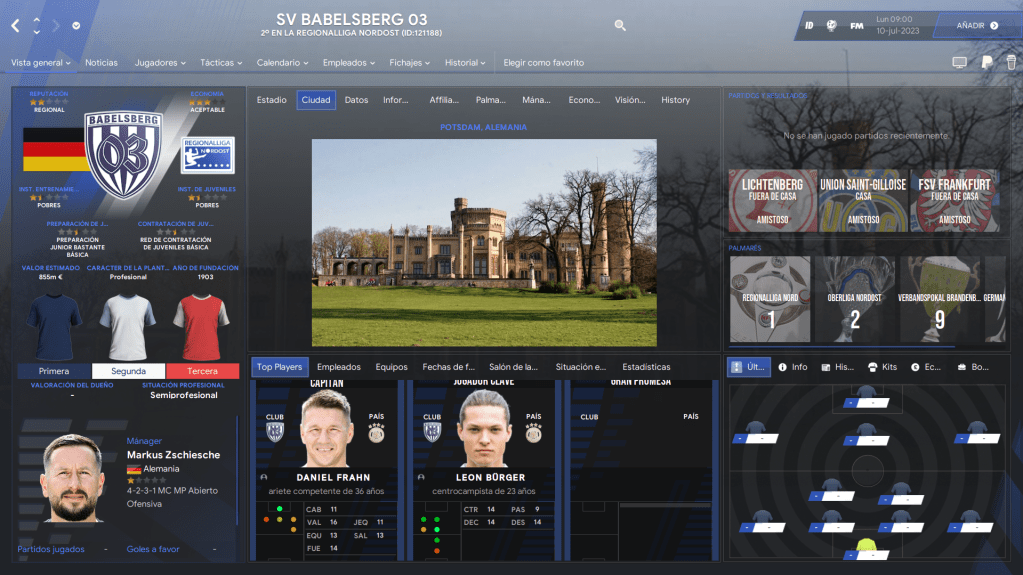Click the Potsdam castle photo

(484, 243)
